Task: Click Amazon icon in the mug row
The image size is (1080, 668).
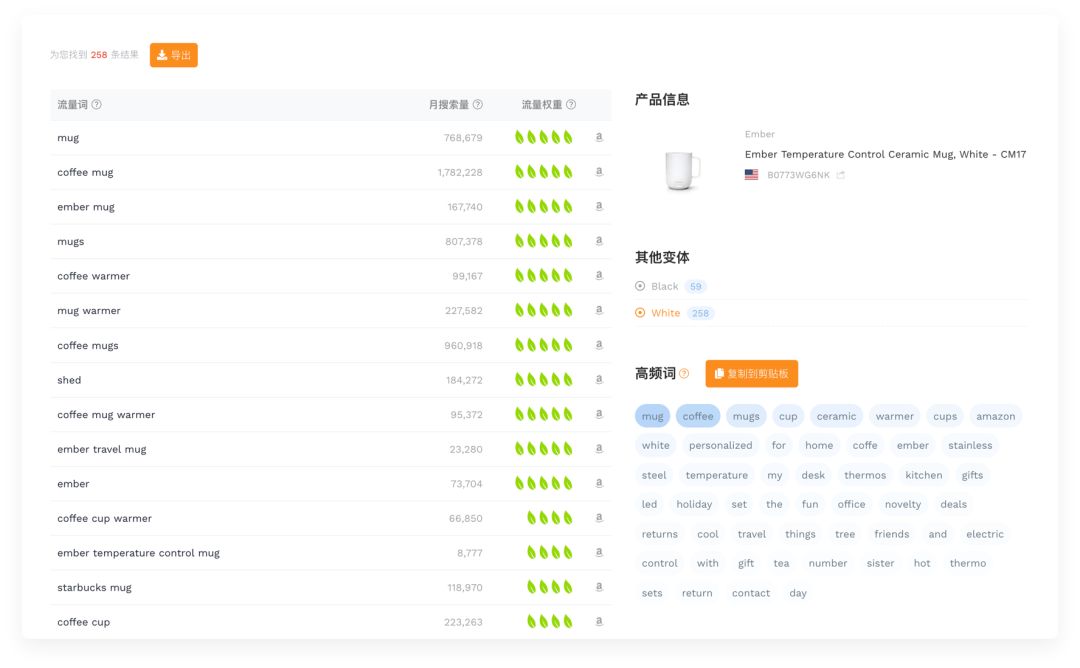Action: (599, 138)
